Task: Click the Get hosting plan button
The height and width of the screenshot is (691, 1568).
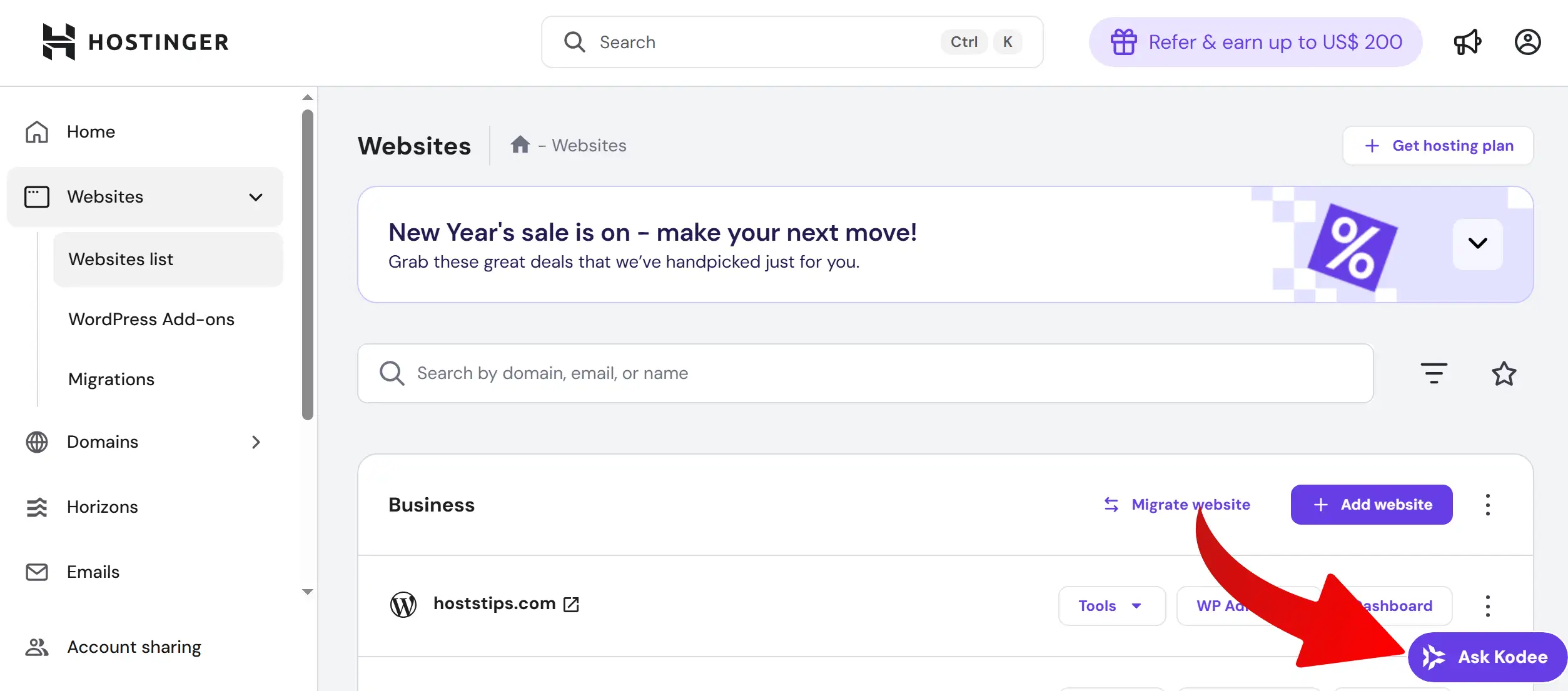Action: pos(1437,146)
